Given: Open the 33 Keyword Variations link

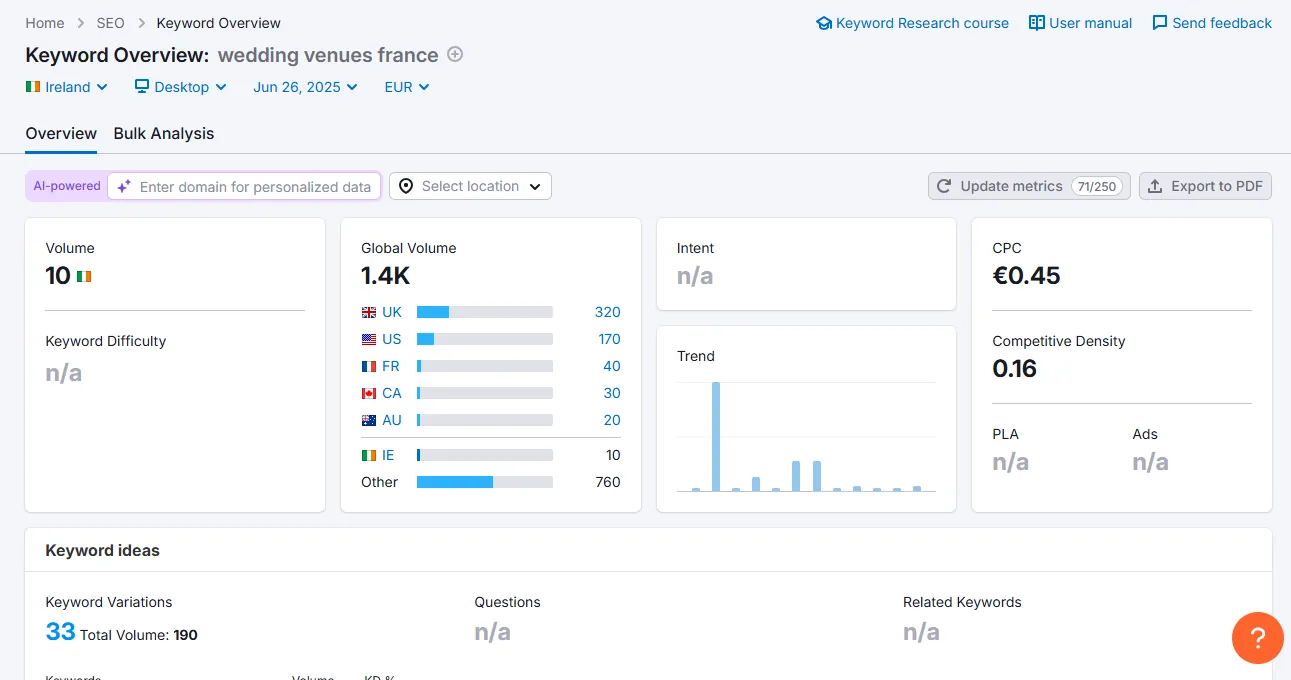Looking at the screenshot, I should (x=61, y=632).
